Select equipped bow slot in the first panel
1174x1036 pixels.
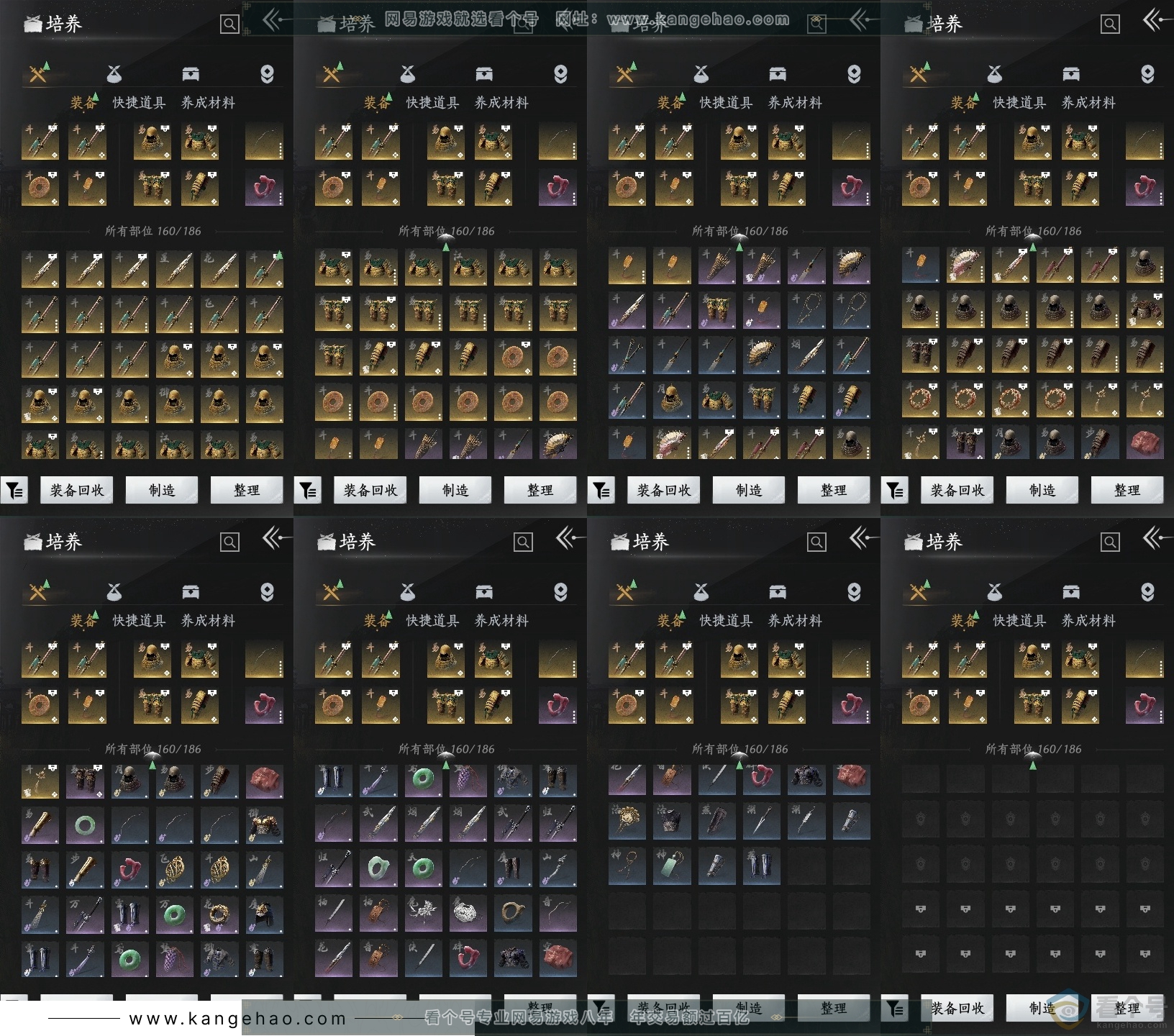pos(264,141)
